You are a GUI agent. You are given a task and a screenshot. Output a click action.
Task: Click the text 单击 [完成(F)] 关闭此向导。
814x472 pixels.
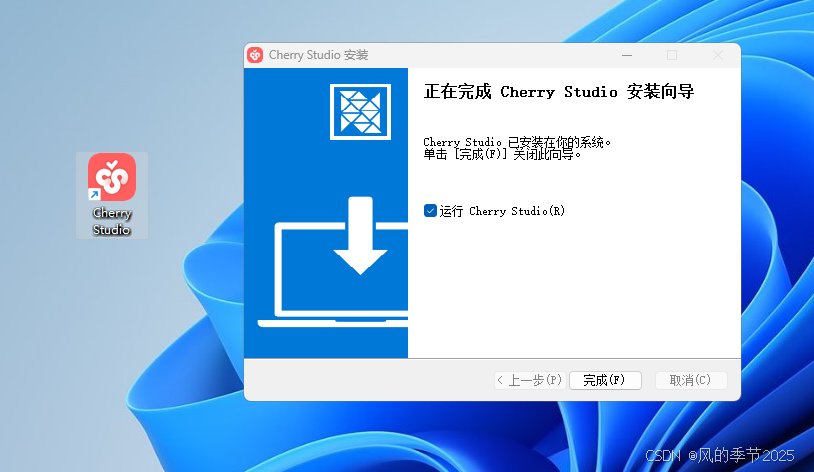click(x=502, y=154)
